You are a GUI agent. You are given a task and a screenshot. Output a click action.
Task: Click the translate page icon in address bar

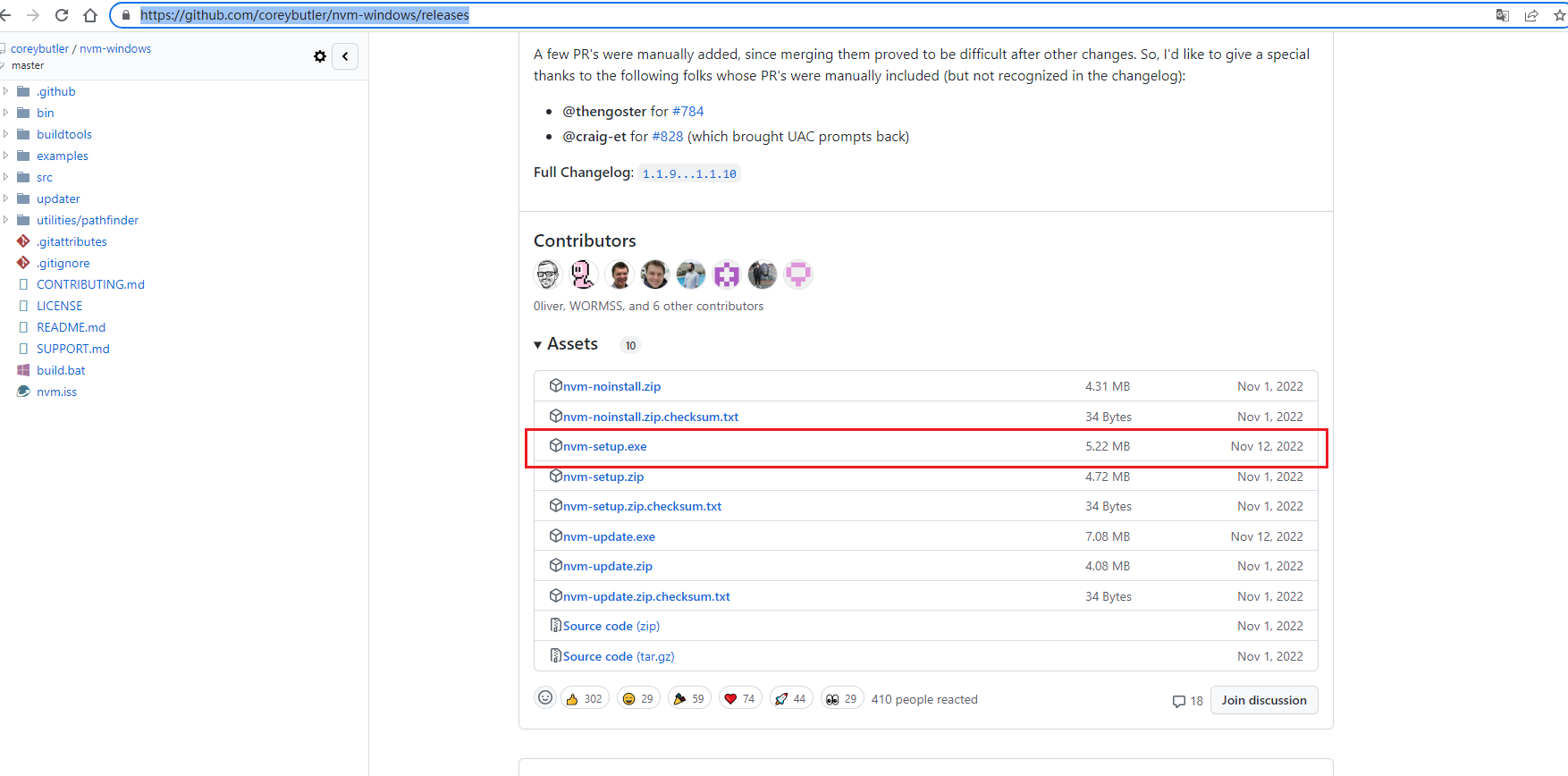pos(1503,15)
